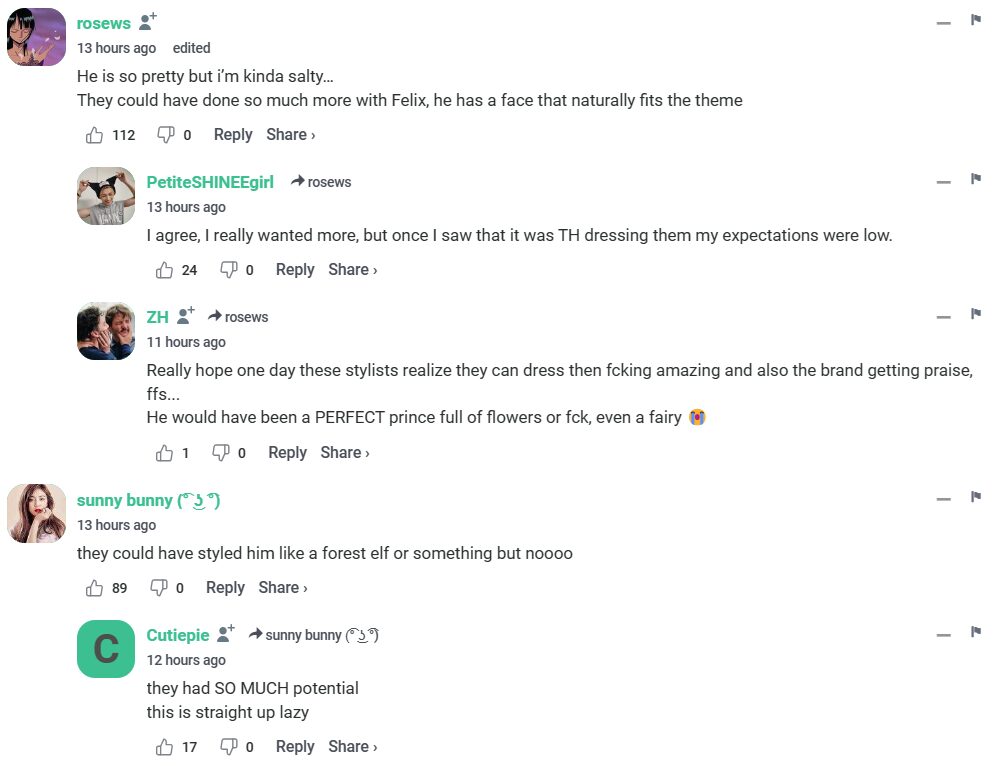This screenshot has width=994, height=766.
Task: Open Share menu on Cutiepie's reply
Action: pos(352,747)
